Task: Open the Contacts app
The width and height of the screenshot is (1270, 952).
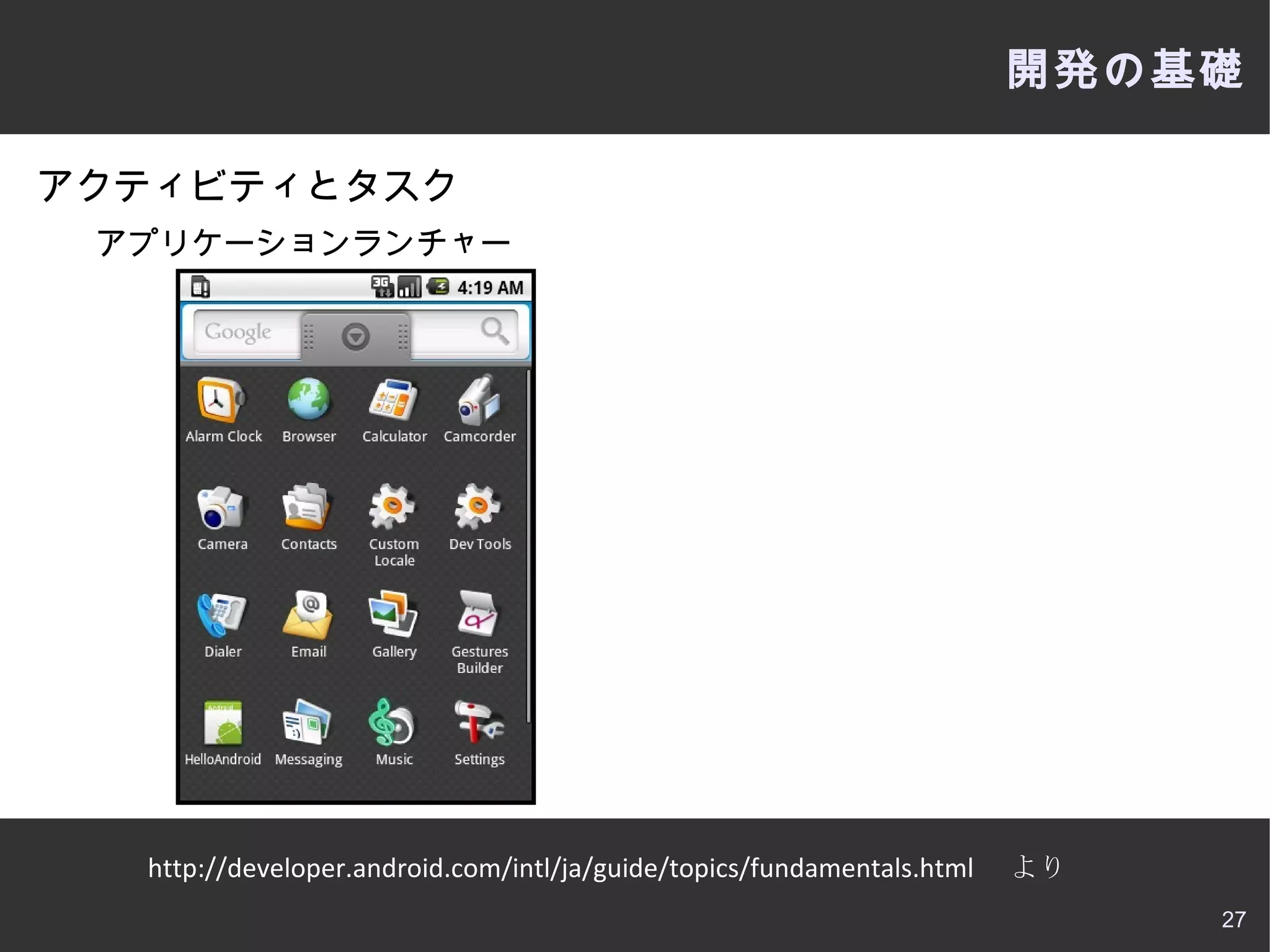Action: [309, 518]
